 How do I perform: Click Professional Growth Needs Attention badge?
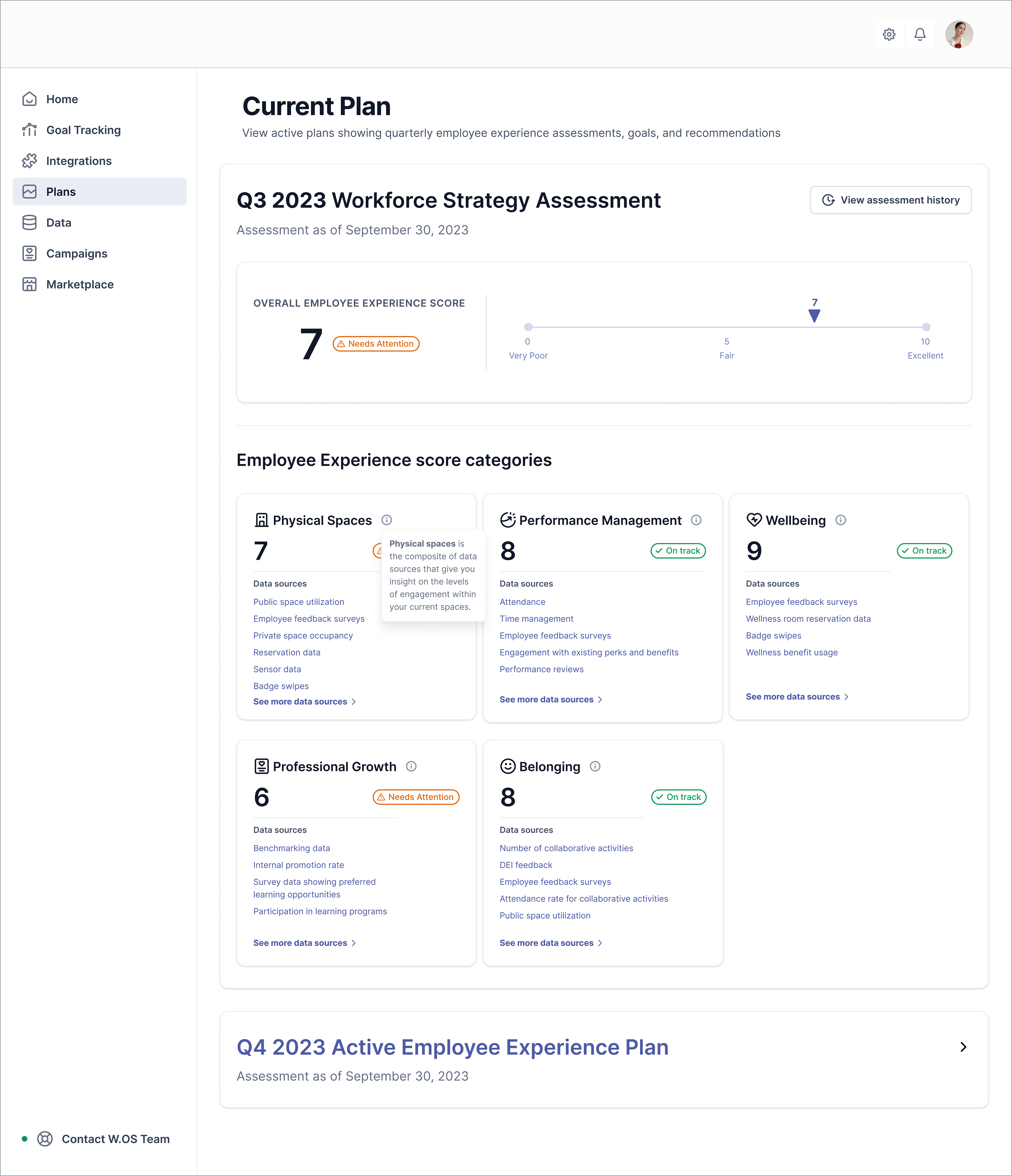click(x=416, y=797)
